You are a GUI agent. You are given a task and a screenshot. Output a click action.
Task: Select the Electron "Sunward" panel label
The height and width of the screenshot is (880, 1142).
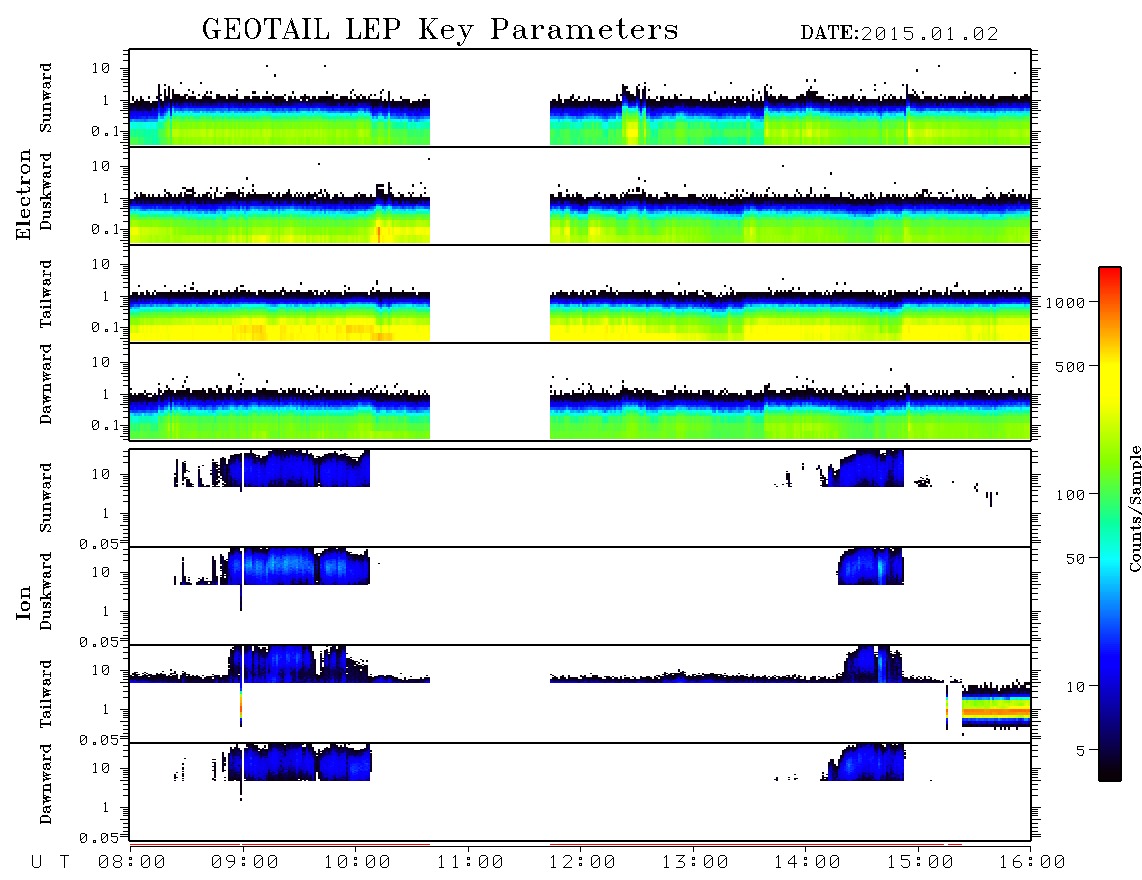[46, 98]
